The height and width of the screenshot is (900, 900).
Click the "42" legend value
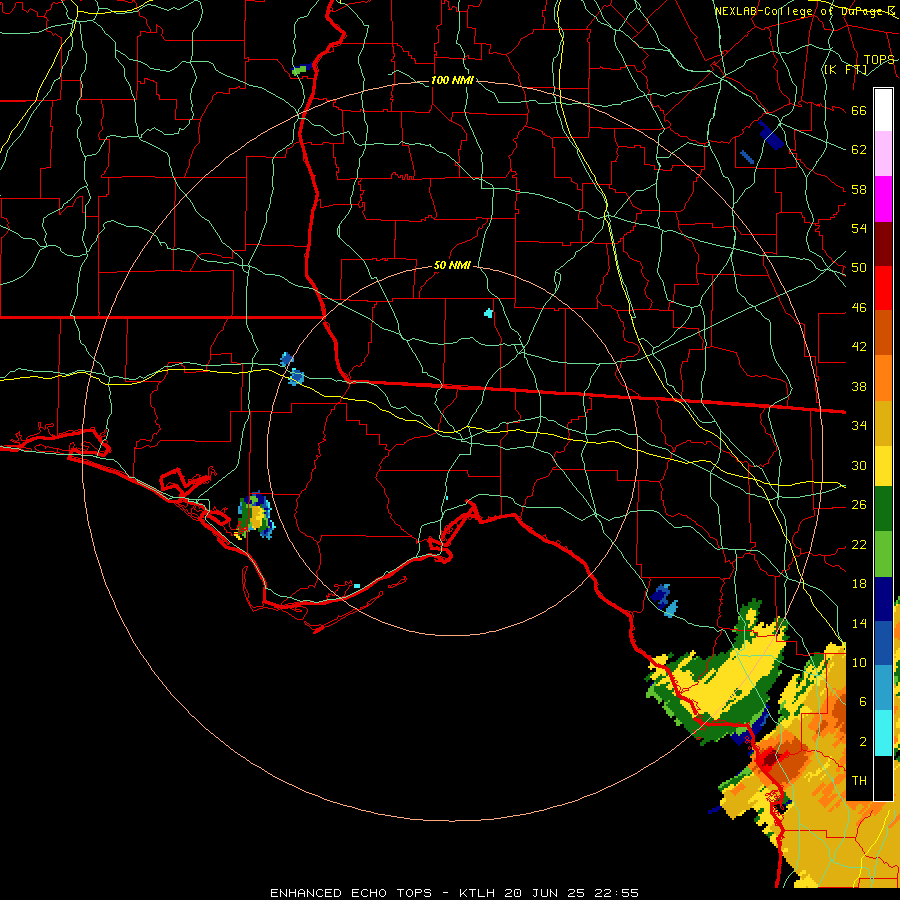coord(859,346)
